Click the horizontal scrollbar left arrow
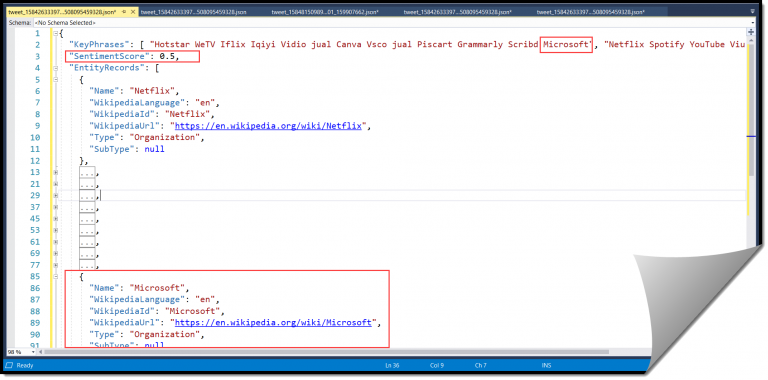 point(41,352)
